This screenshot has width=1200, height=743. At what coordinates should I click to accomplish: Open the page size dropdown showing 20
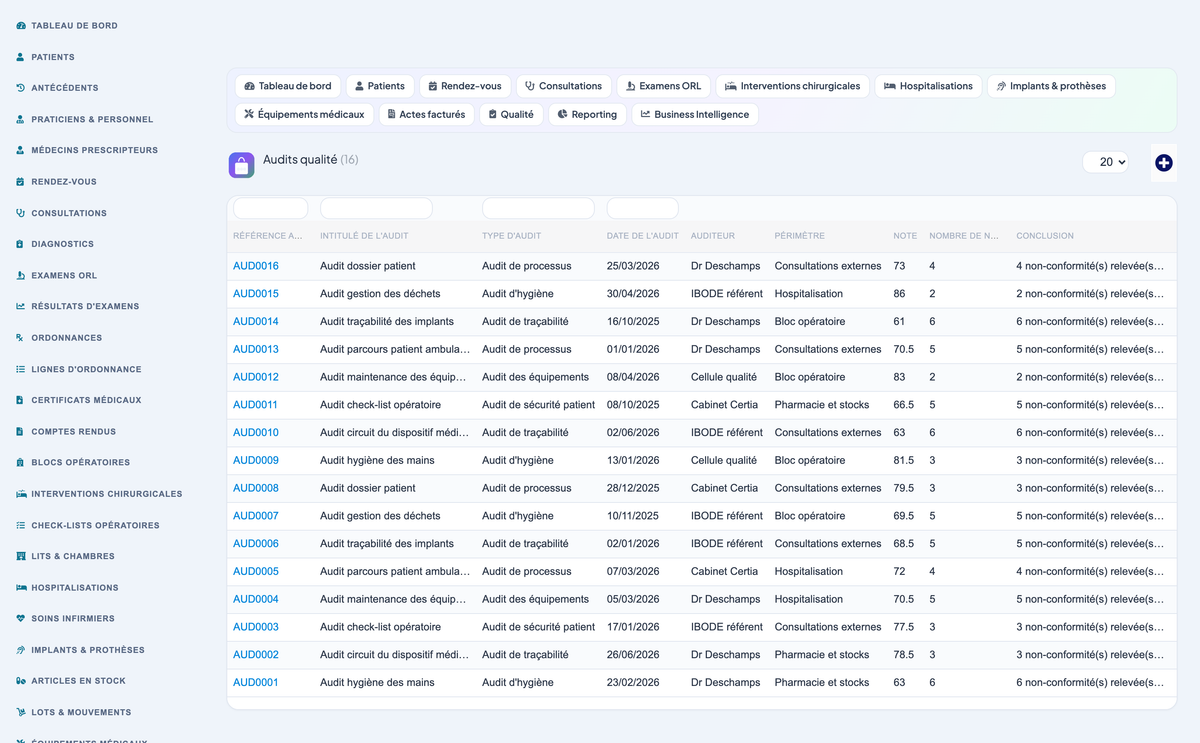pyautogui.click(x=1105, y=162)
